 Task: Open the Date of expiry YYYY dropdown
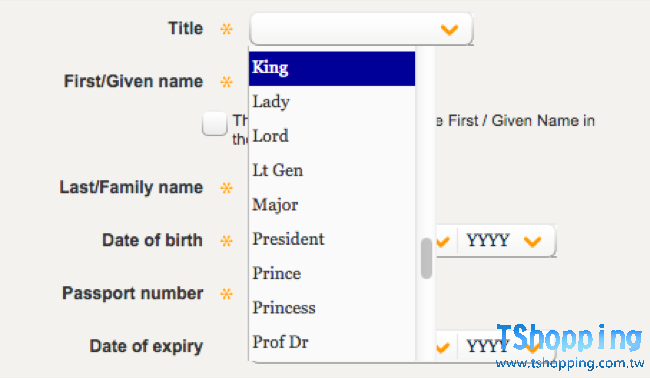pyautogui.click(x=506, y=346)
